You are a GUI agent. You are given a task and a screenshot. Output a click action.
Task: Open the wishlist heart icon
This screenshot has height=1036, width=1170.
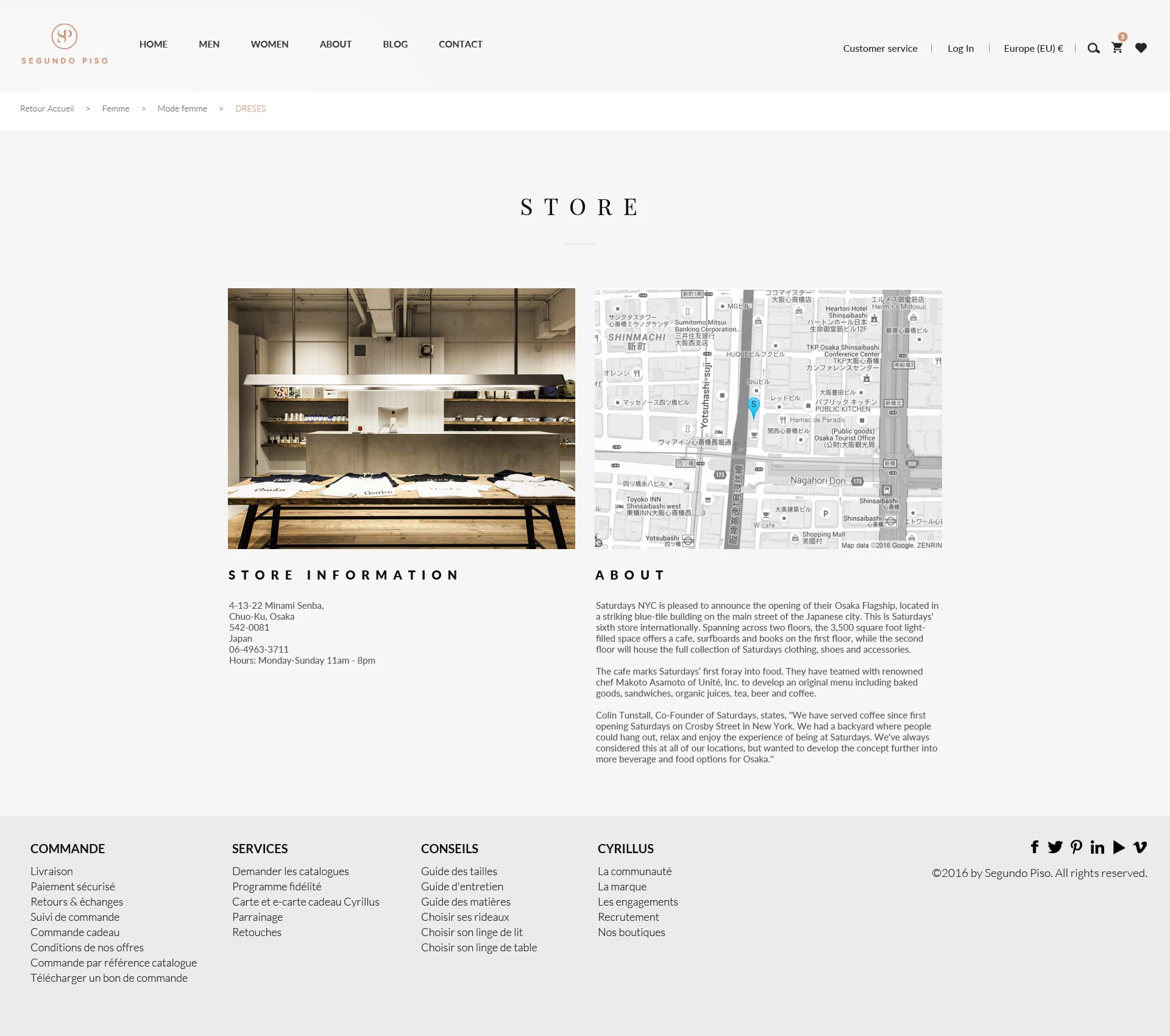1141,48
